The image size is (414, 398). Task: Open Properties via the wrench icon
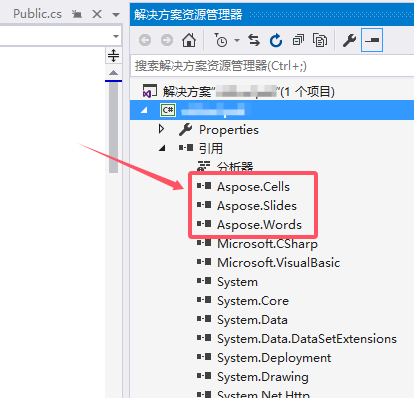point(349,41)
